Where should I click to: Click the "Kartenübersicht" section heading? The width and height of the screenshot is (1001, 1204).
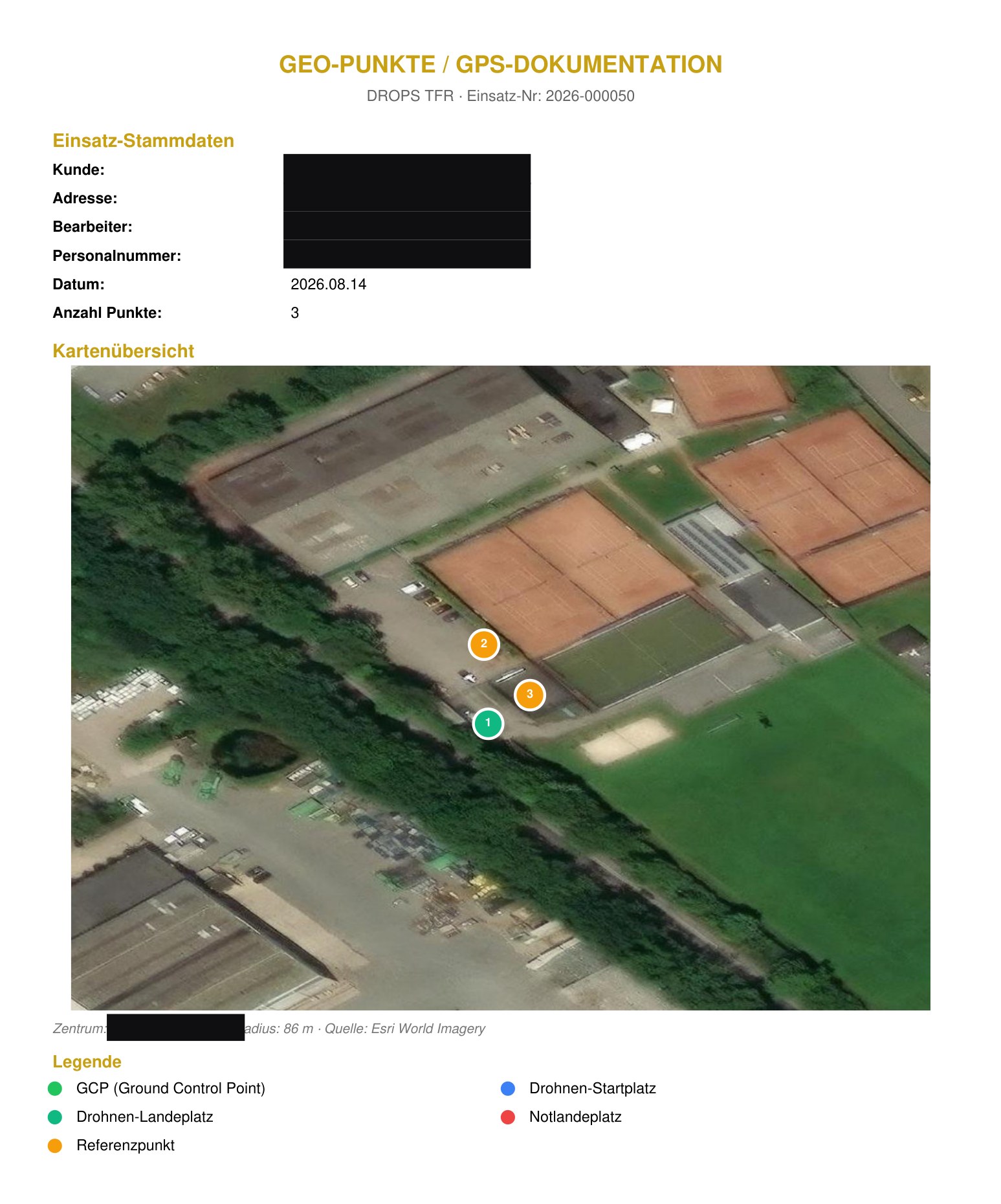pos(123,351)
